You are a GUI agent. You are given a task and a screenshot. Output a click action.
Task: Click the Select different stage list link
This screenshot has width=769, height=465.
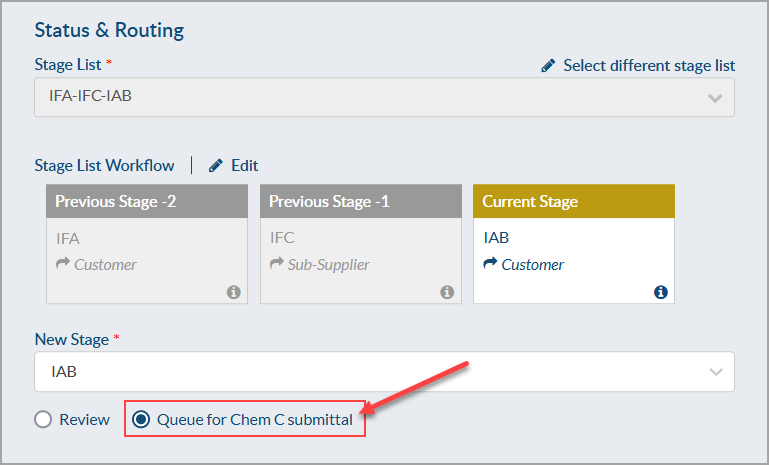tap(649, 66)
